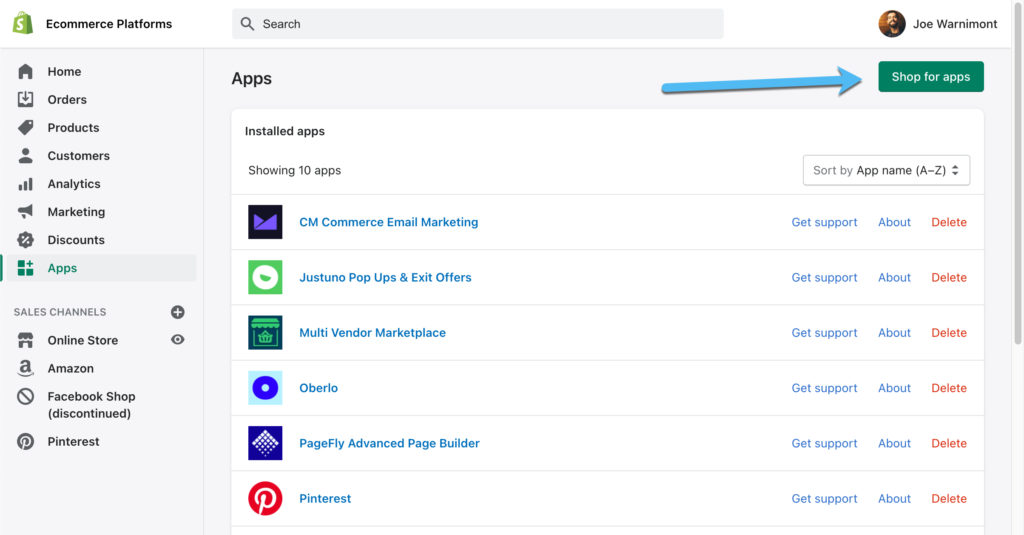Click the Pinterest app icon in list

pyautogui.click(x=265, y=498)
